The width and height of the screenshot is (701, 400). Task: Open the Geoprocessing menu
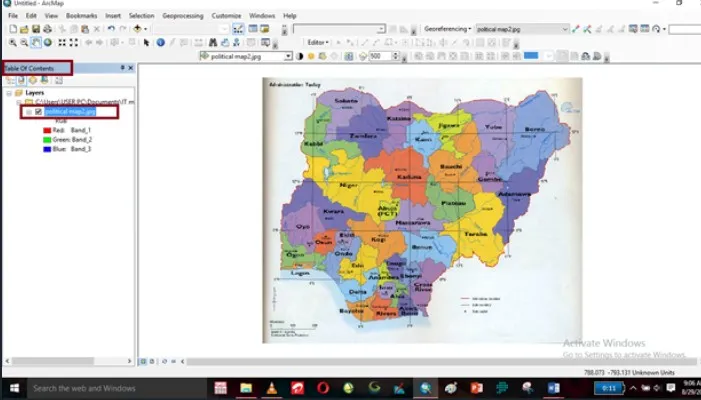[x=182, y=16]
